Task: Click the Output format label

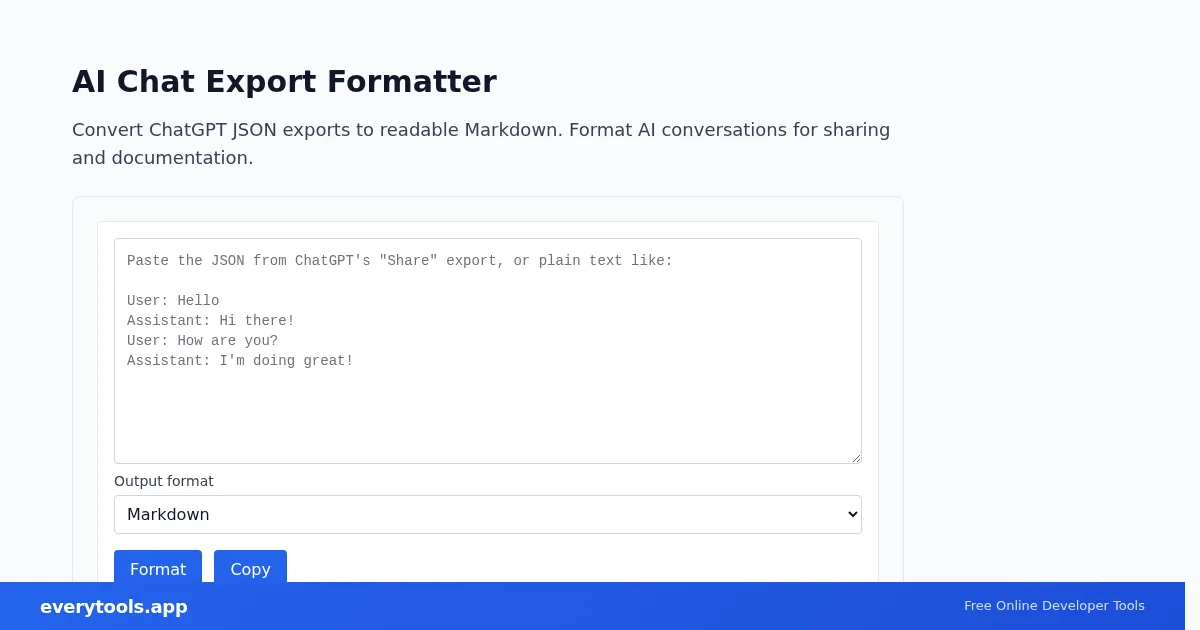Action: (163, 481)
